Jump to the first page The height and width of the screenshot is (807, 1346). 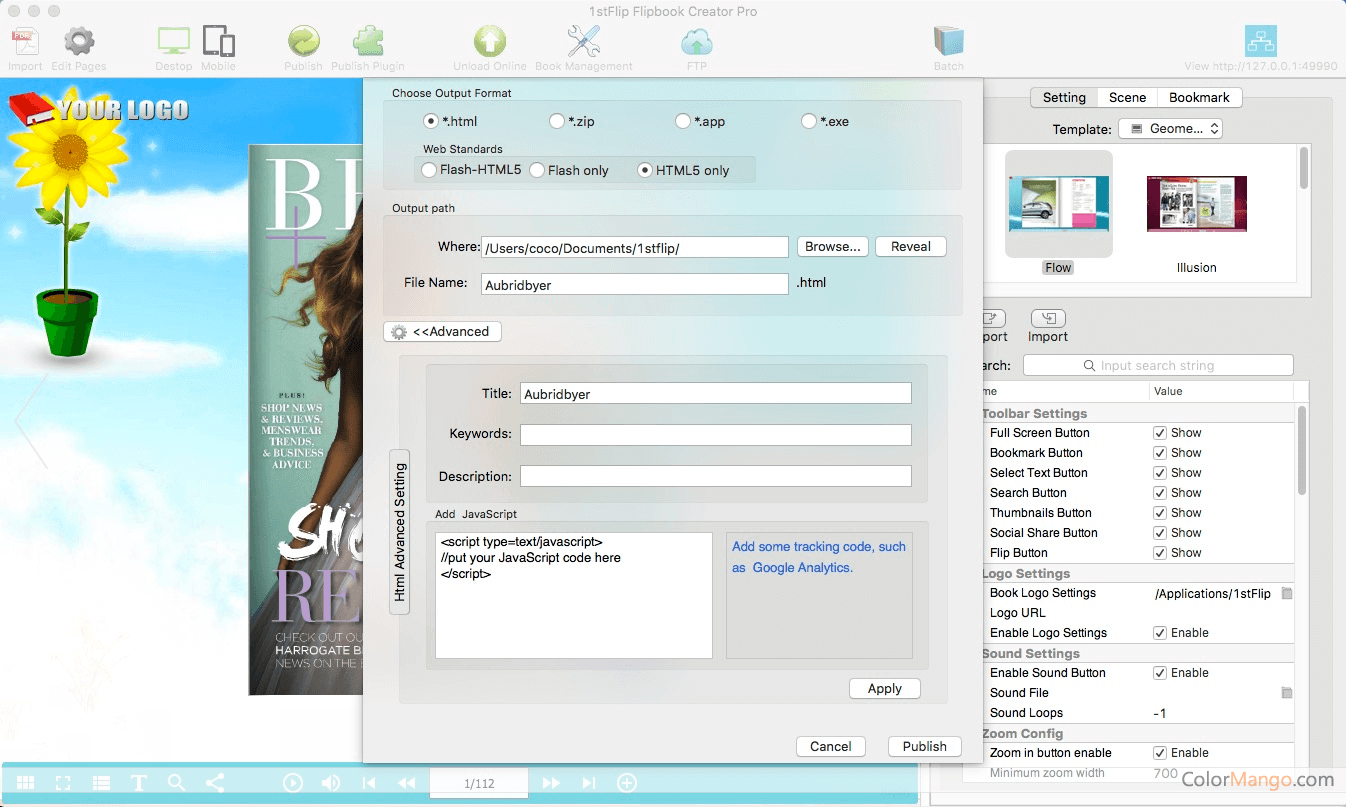[369, 783]
